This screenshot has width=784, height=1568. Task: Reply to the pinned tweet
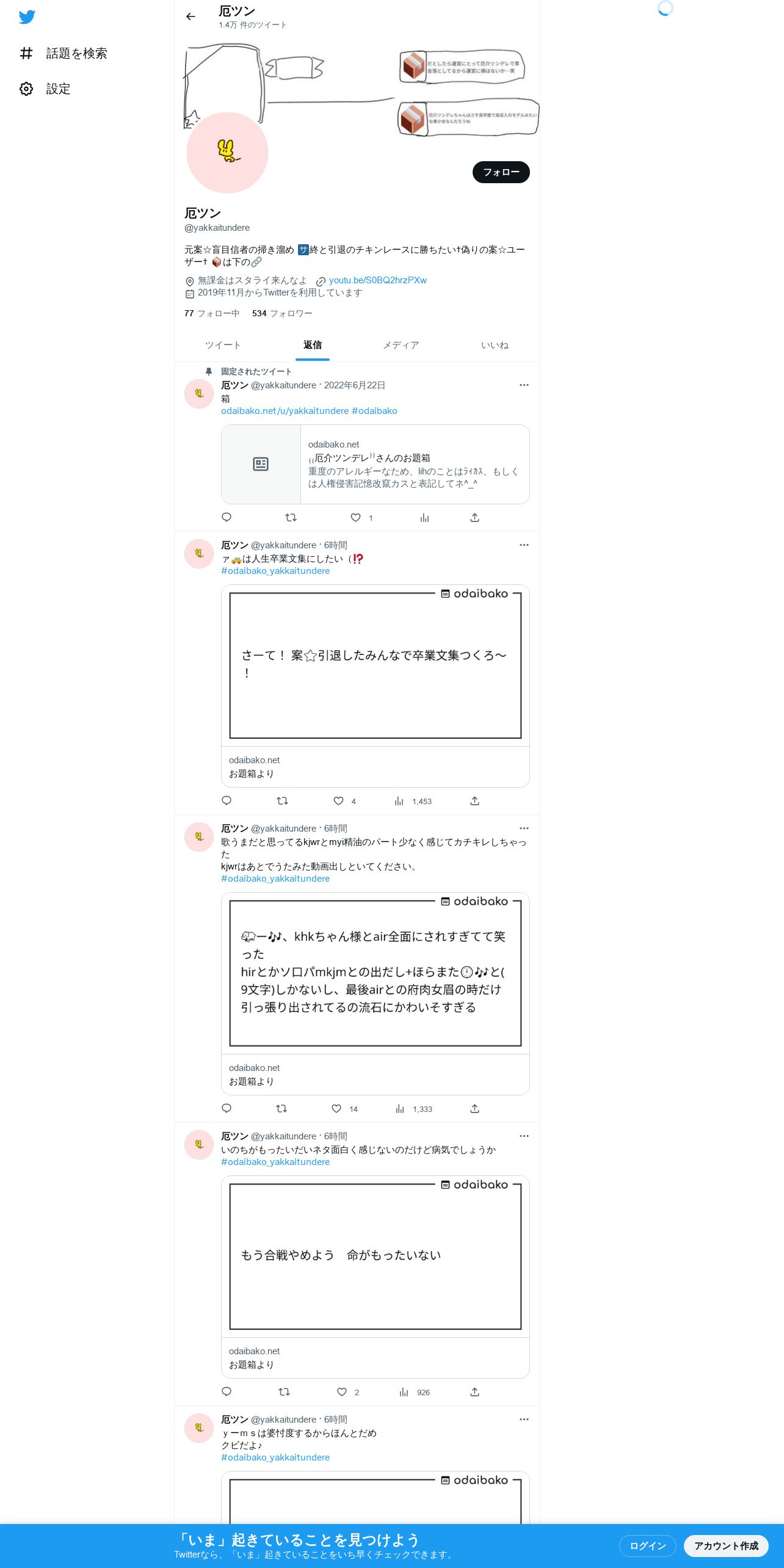click(x=227, y=517)
